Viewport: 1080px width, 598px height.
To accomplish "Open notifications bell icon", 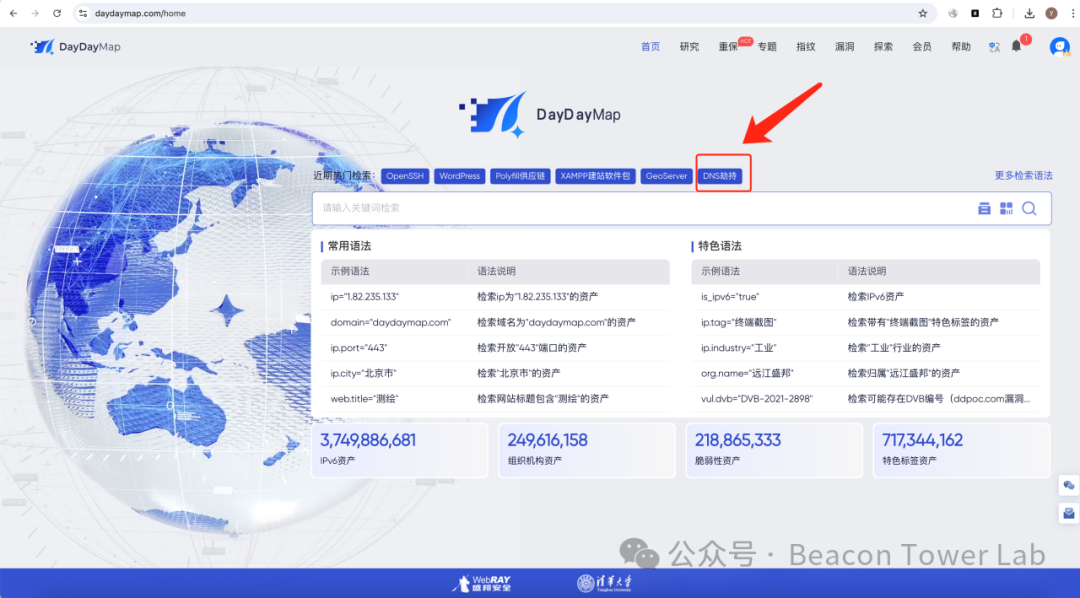I will pyautogui.click(x=1017, y=46).
